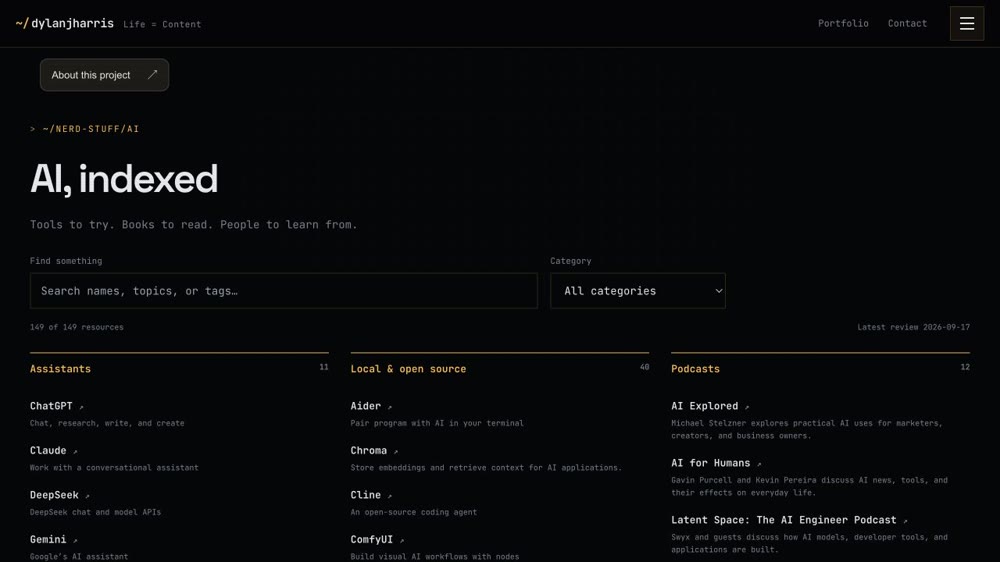Open the Chroma resource link

pyautogui.click(x=369, y=450)
